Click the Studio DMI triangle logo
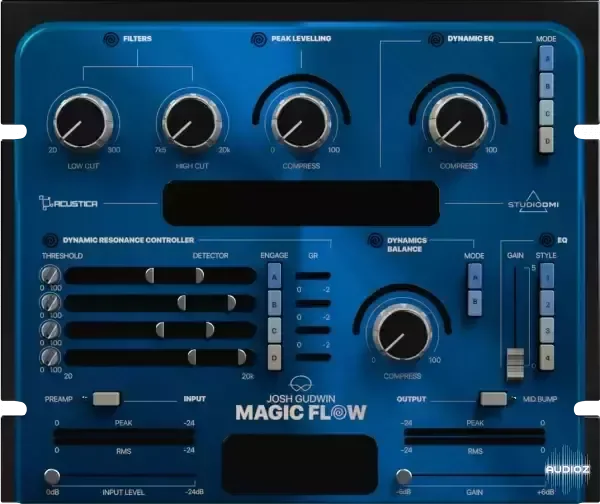 click(x=533, y=202)
